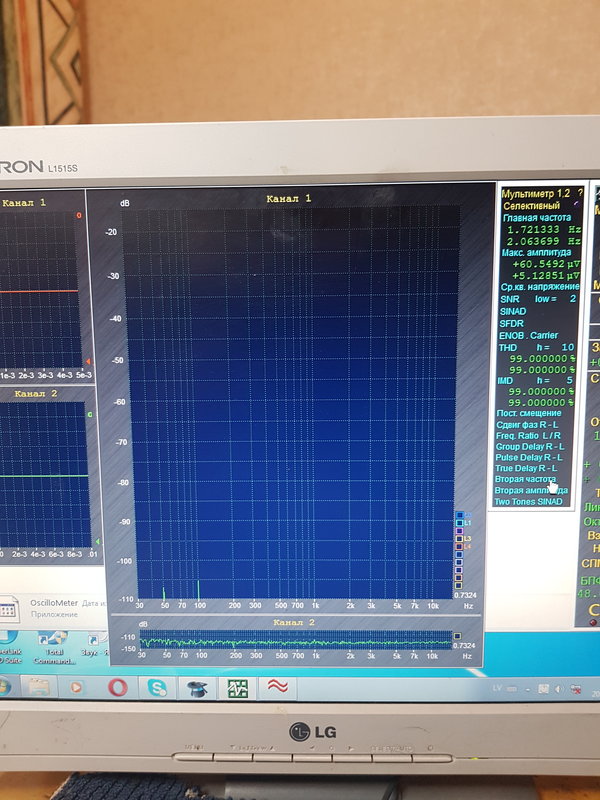Toggle the L1 trace checkbox beside spectrum

(x=460, y=523)
